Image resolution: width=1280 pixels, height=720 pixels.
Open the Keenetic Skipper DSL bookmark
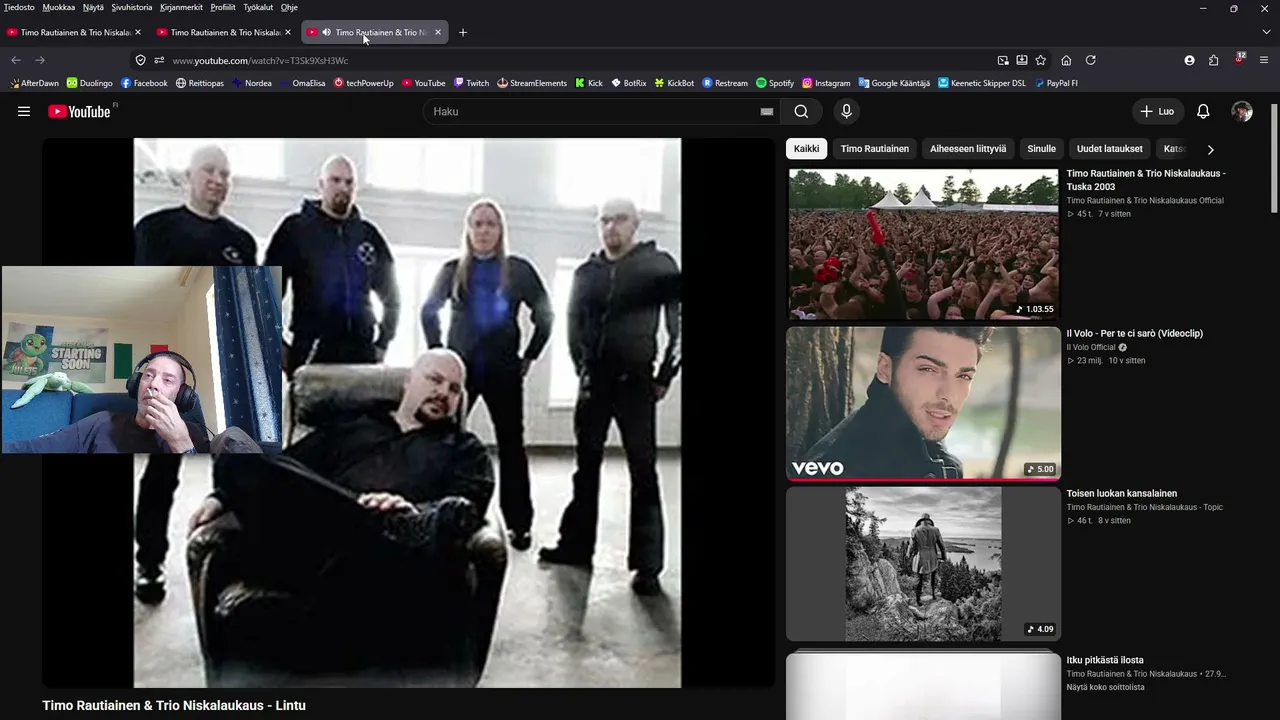pyautogui.click(x=982, y=83)
